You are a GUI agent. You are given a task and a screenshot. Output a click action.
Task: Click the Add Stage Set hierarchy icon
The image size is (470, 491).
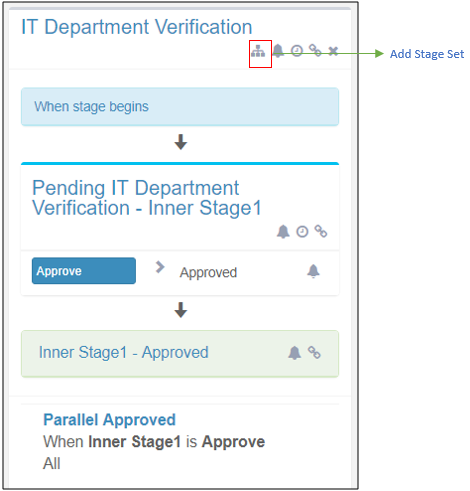coord(258,51)
